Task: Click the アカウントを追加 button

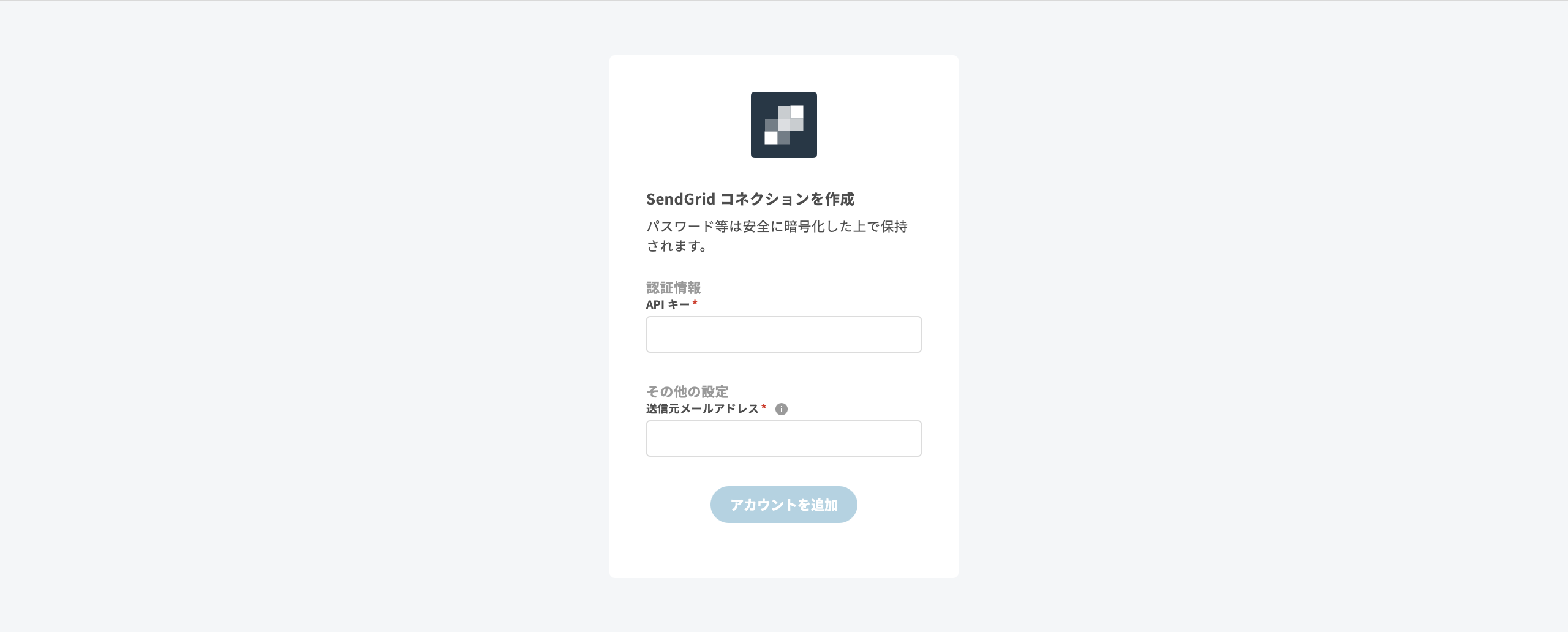Action: pos(783,505)
